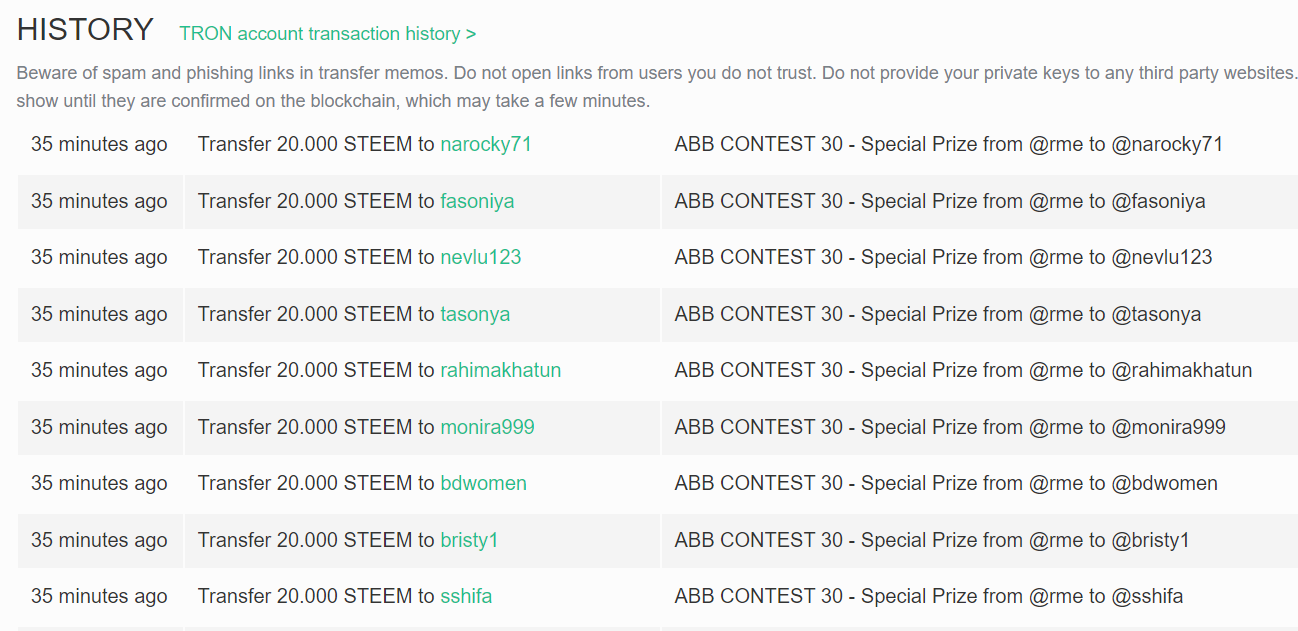1298x631 pixels.
Task: Select the memo addressed to @bristy1
Action: [932, 540]
